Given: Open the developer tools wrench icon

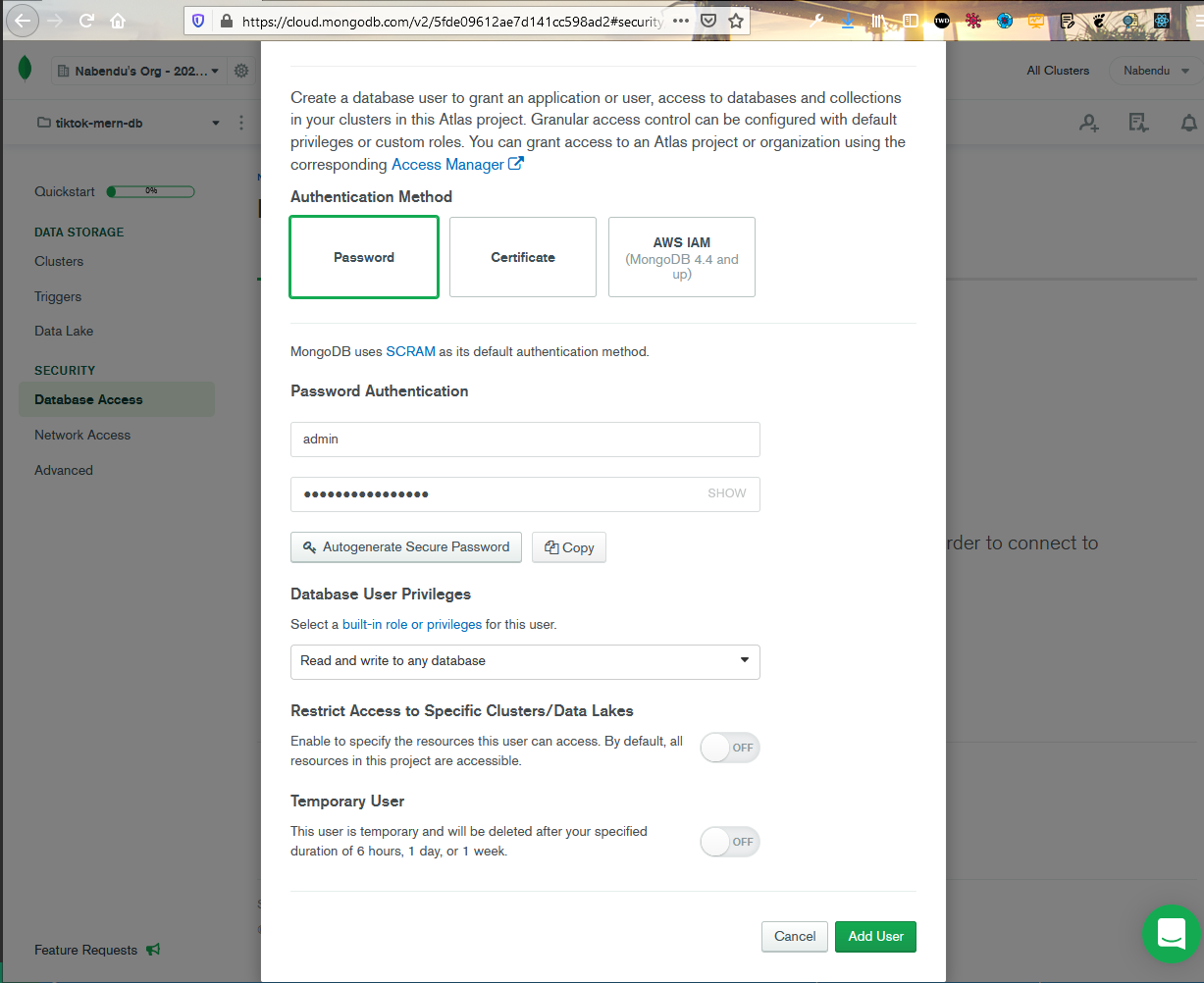Looking at the screenshot, I should [x=816, y=21].
